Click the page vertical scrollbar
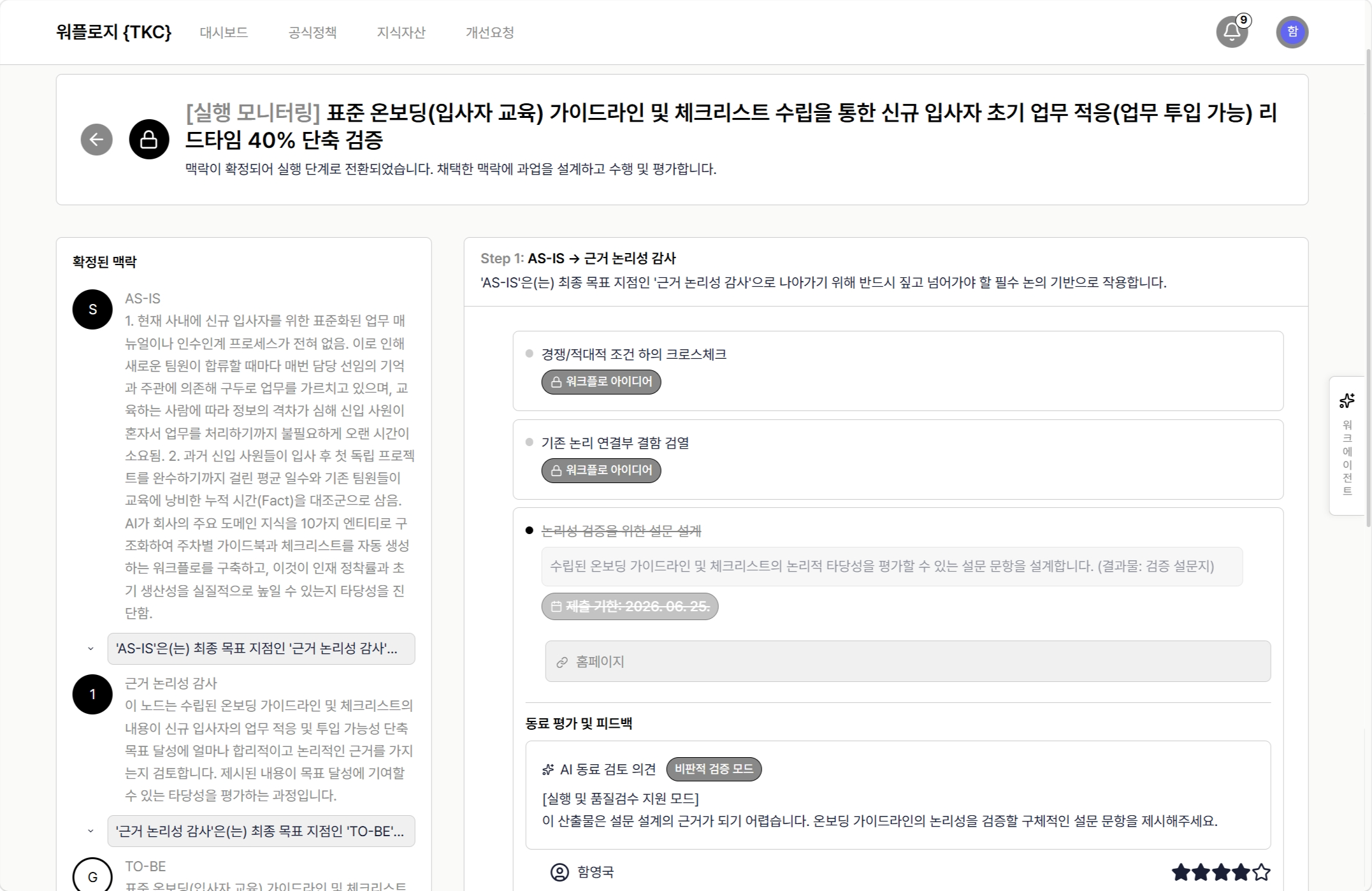Viewport: 1372px width, 891px height. [x=1368, y=287]
